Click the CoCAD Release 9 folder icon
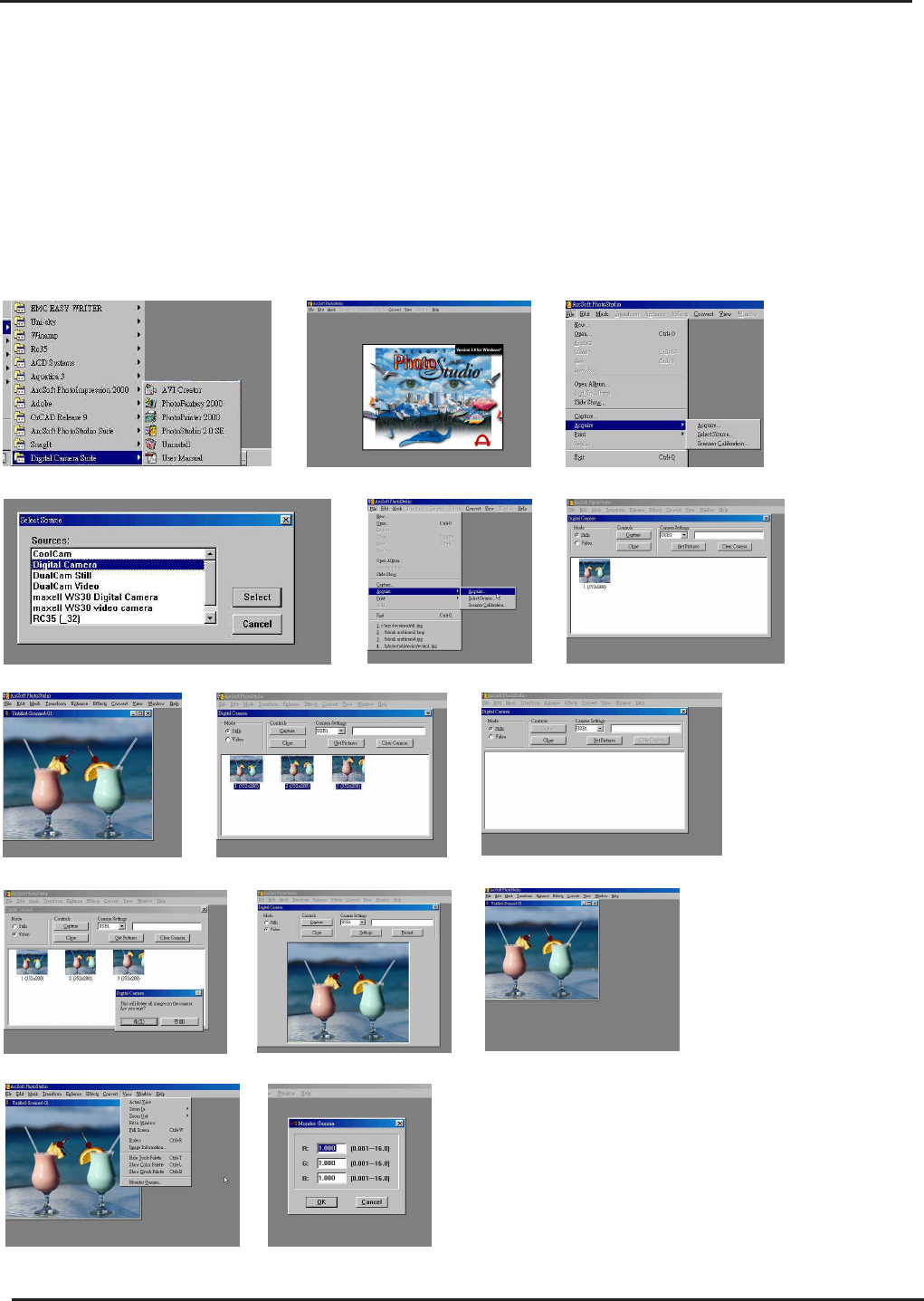Viewport: 924px width, 1301px height. click(20, 417)
